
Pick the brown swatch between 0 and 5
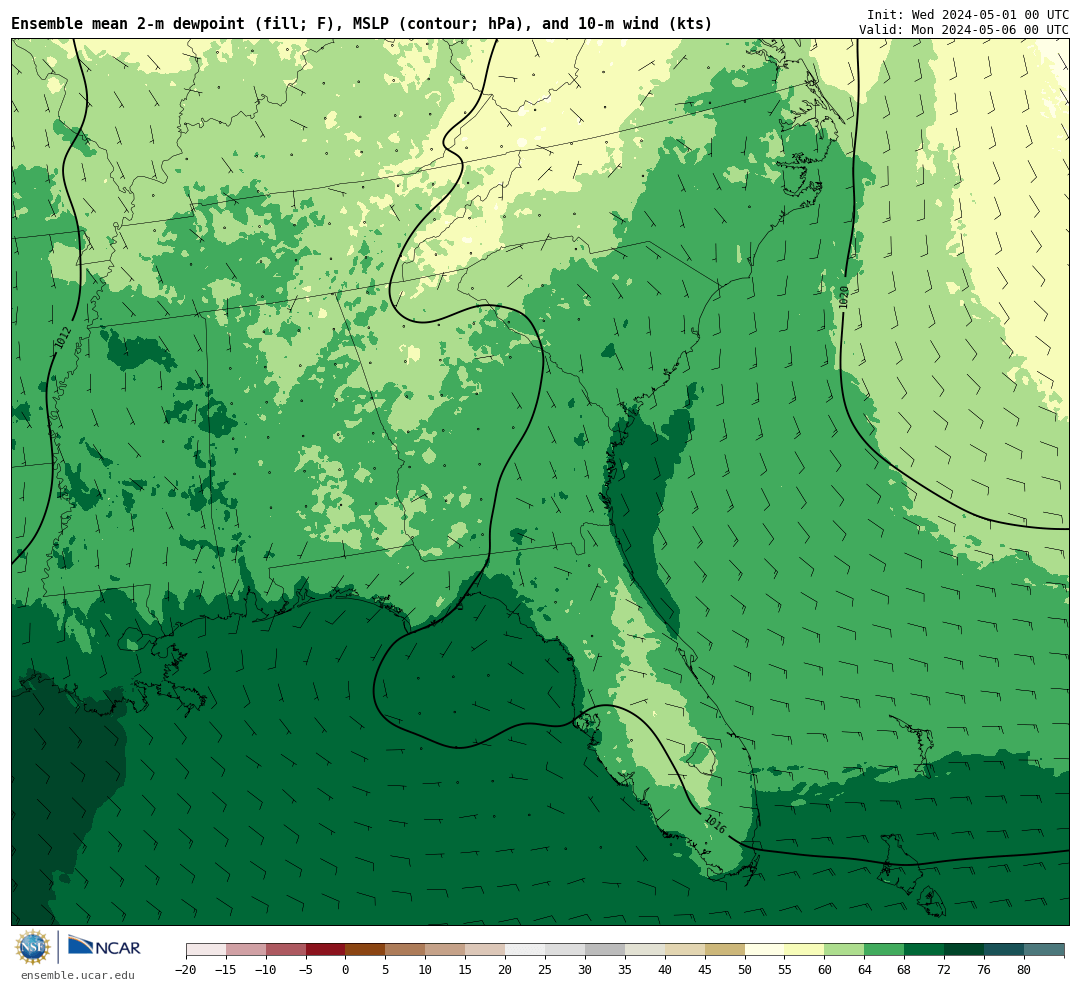click(x=366, y=950)
